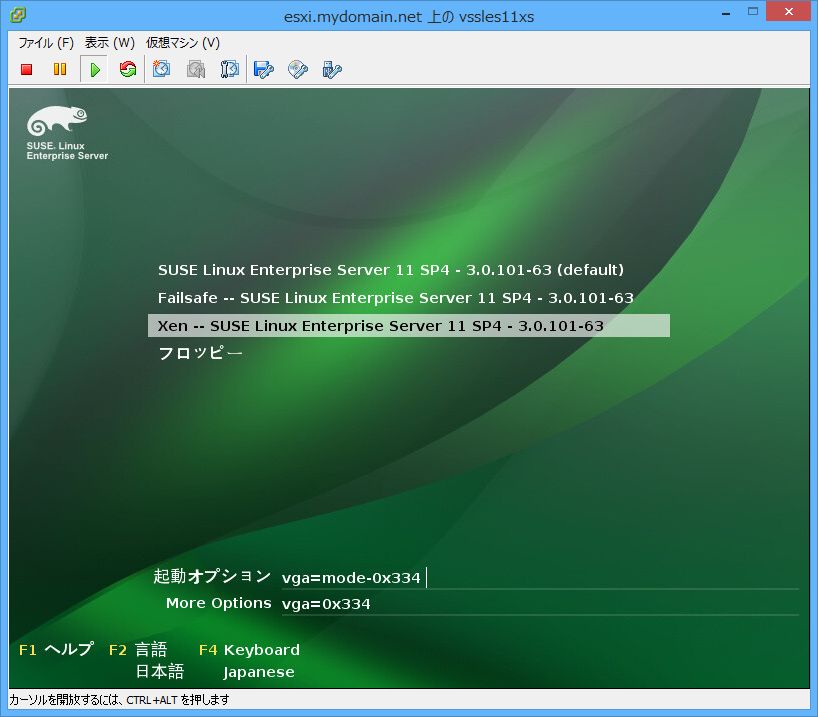Open the snapshot manager icon
The height and width of the screenshot is (717, 818).
point(229,69)
